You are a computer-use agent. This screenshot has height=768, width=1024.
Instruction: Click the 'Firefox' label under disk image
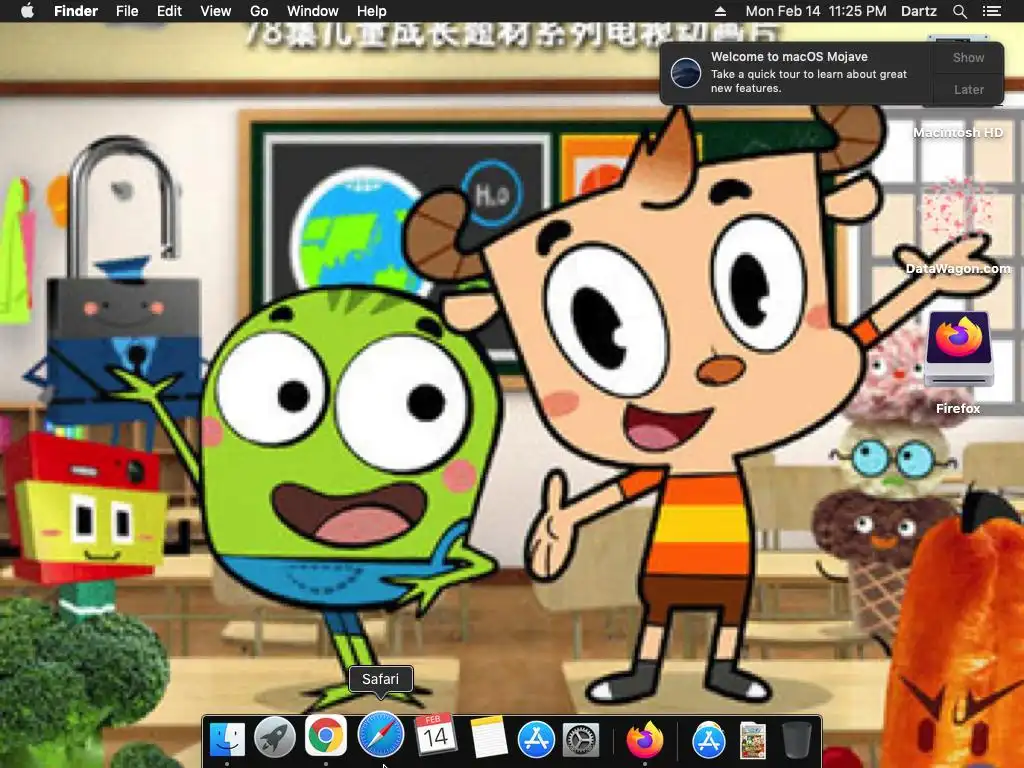[957, 409]
